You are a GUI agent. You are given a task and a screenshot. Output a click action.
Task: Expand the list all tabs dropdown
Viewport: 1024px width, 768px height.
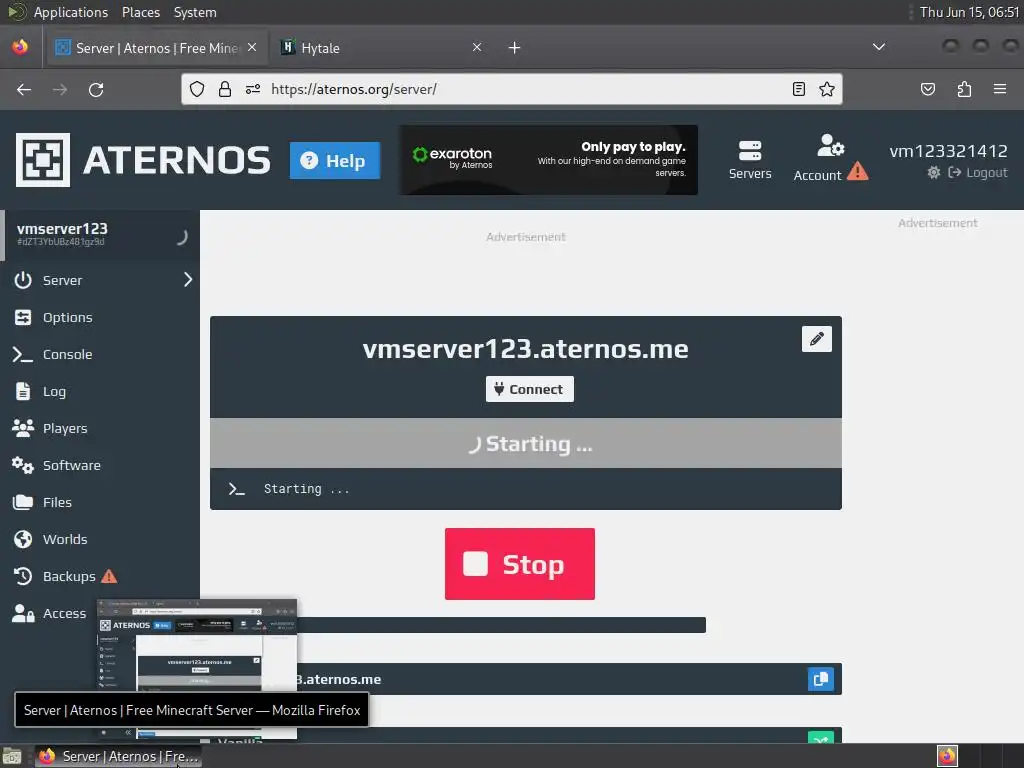(879, 47)
